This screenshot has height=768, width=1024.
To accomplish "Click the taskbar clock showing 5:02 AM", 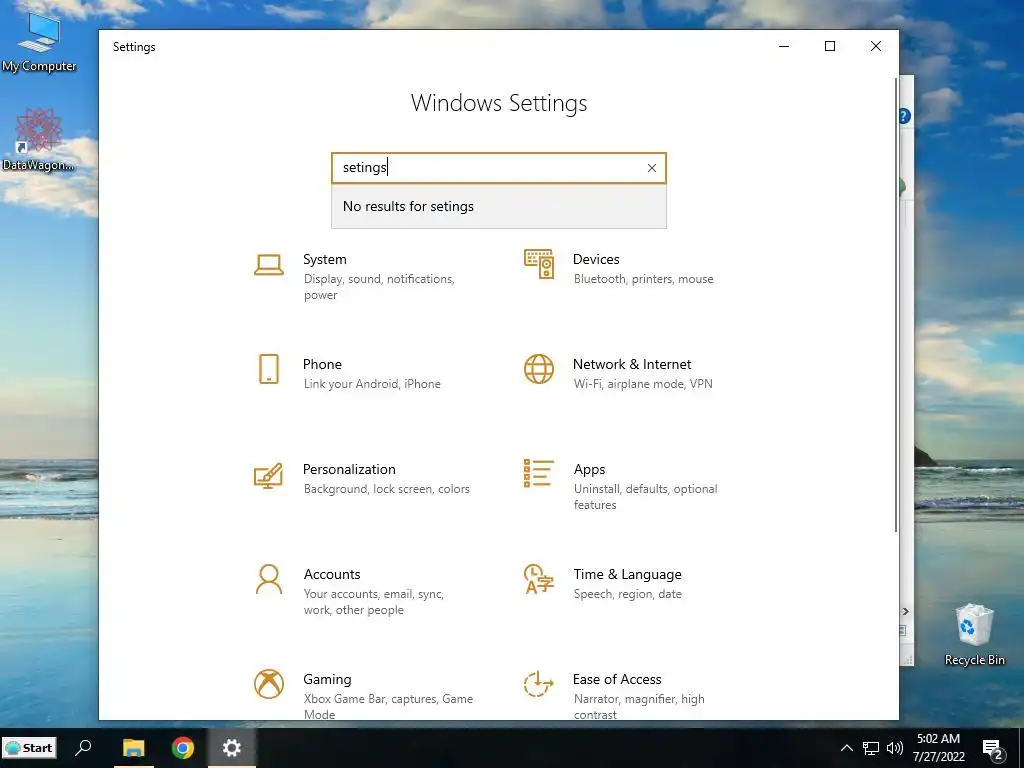I will (938, 748).
